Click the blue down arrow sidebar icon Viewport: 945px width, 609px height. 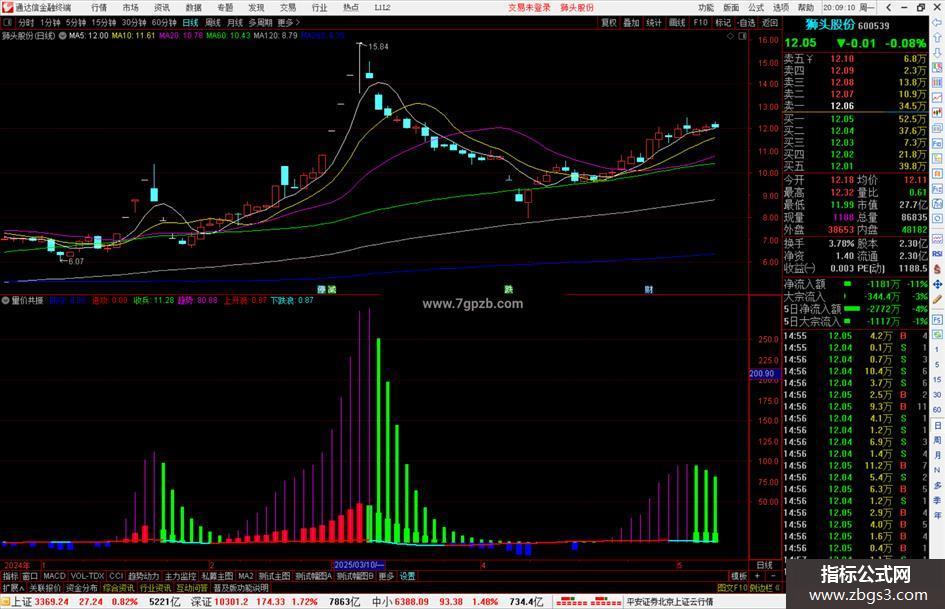pyautogui.click(x=937, y=52)
